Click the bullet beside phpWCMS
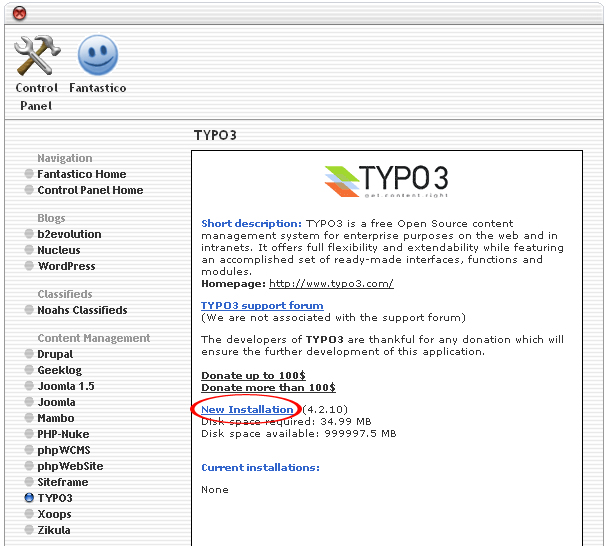Image resolution: width=606 pixels, height=546 pixels. (x=29, y=450)
